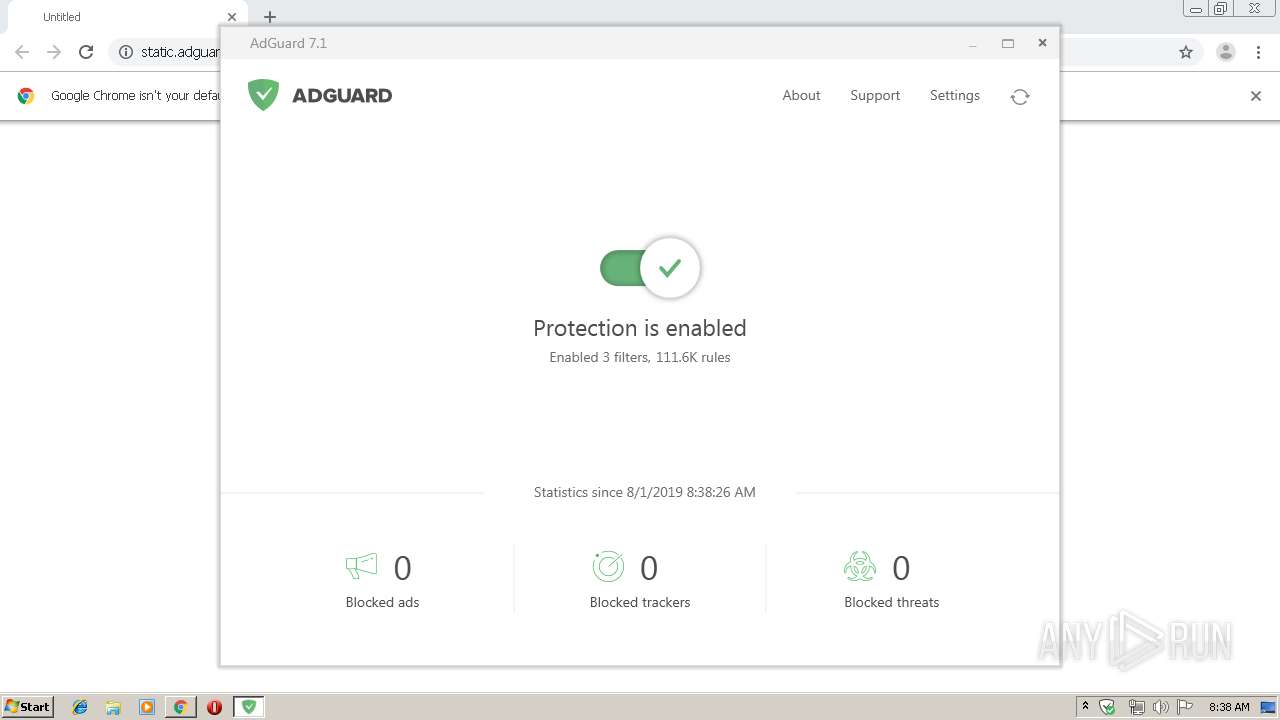Image resolution: width=1280 pixels, height=720 pixels.
Task: Click the Blocked trackers radar icon
Action: pos(608,567)
